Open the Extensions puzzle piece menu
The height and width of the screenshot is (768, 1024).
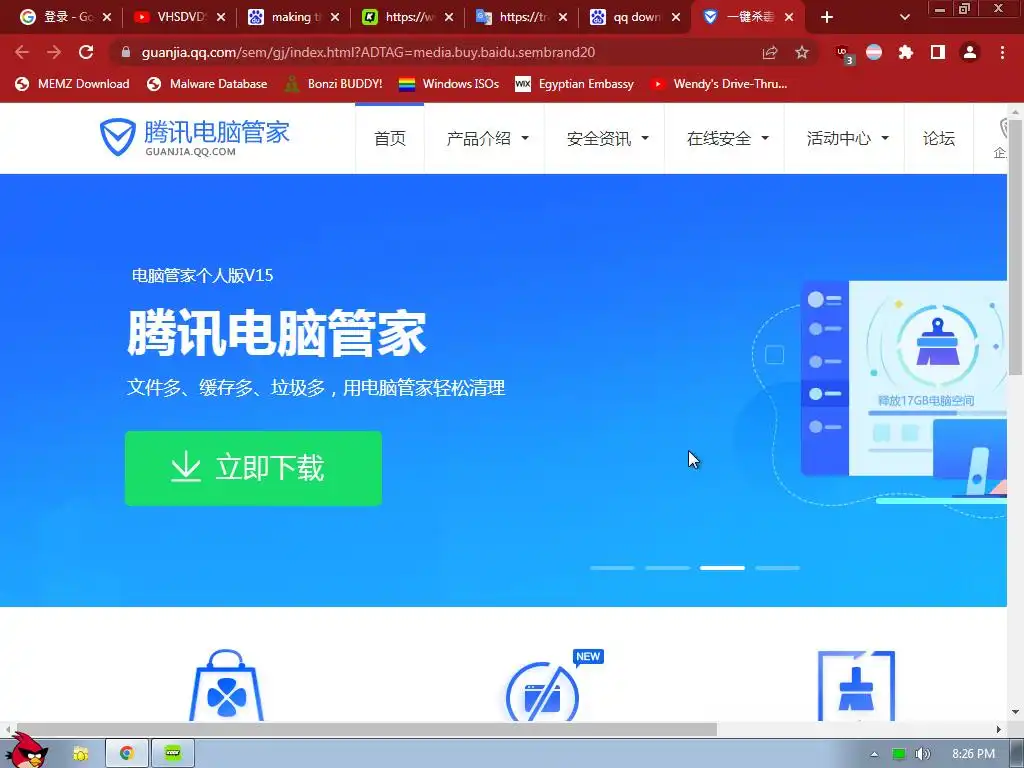click(x=906, y=52)
